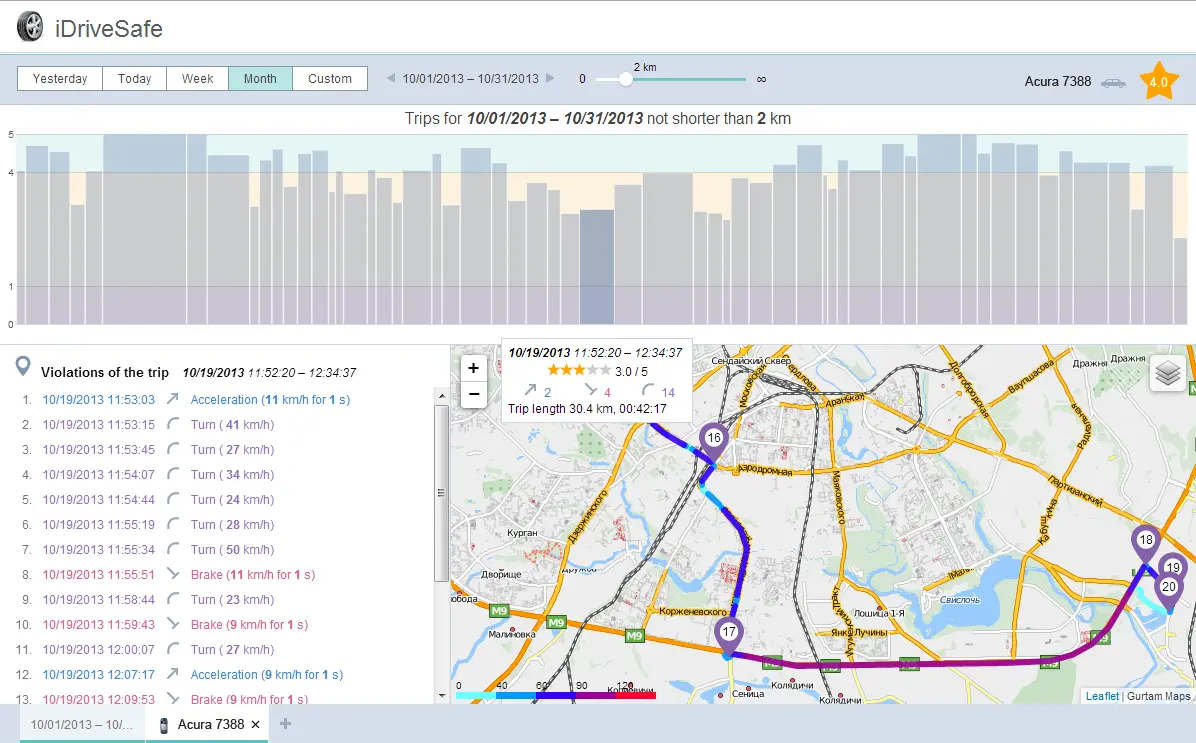Select the Month period filter
Viewport: 1196px width, 743px height.
point(260,79)
